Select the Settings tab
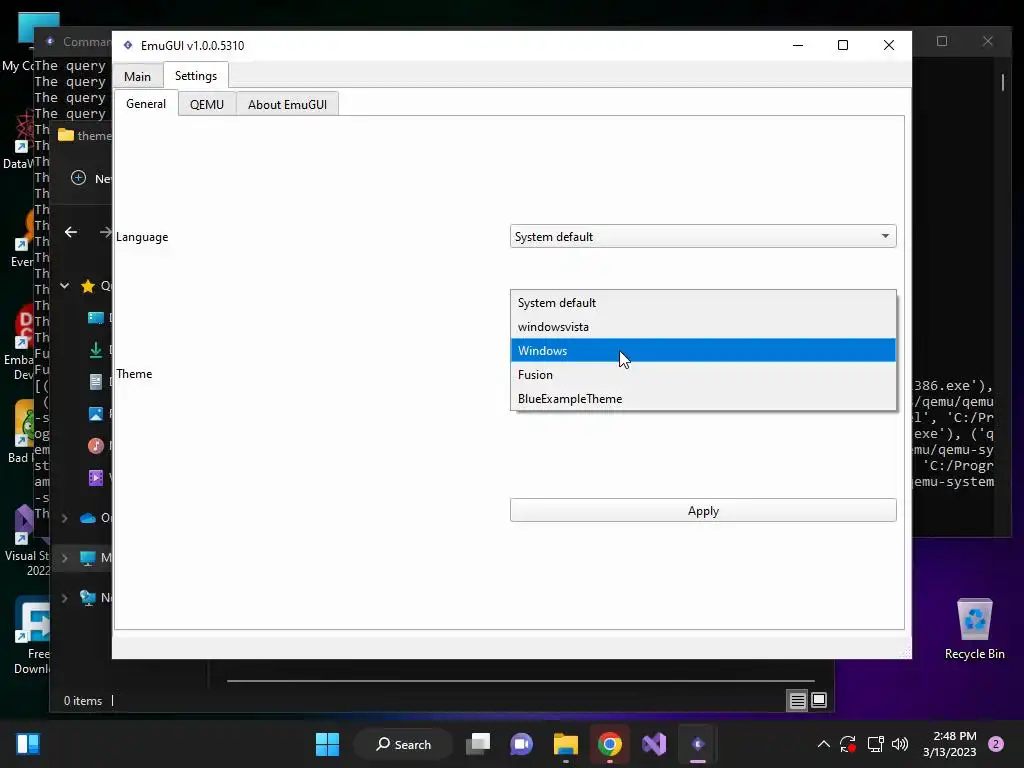The image size is (1024, 768). (196, 76)
